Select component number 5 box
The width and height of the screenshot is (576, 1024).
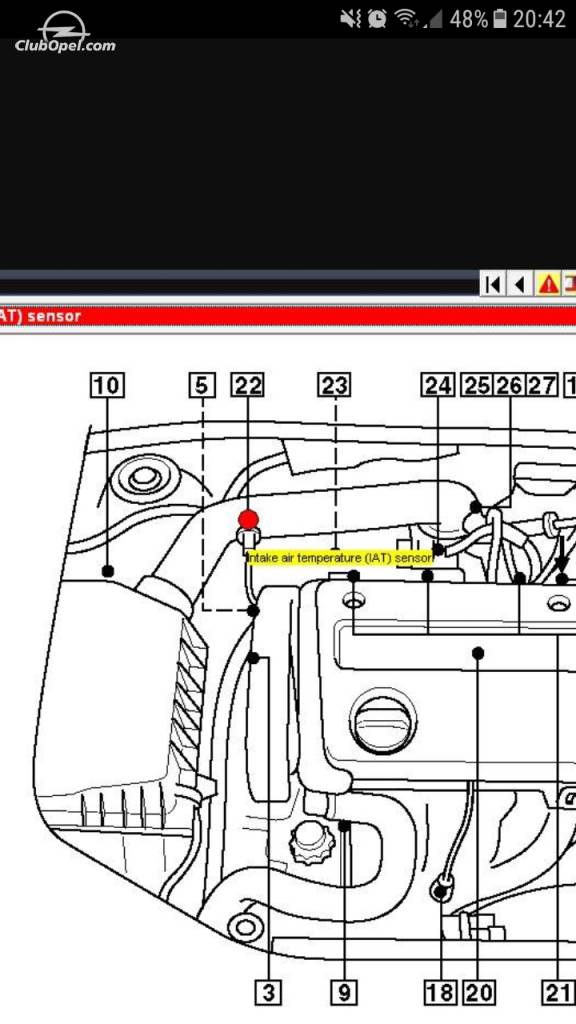point(202,385)
